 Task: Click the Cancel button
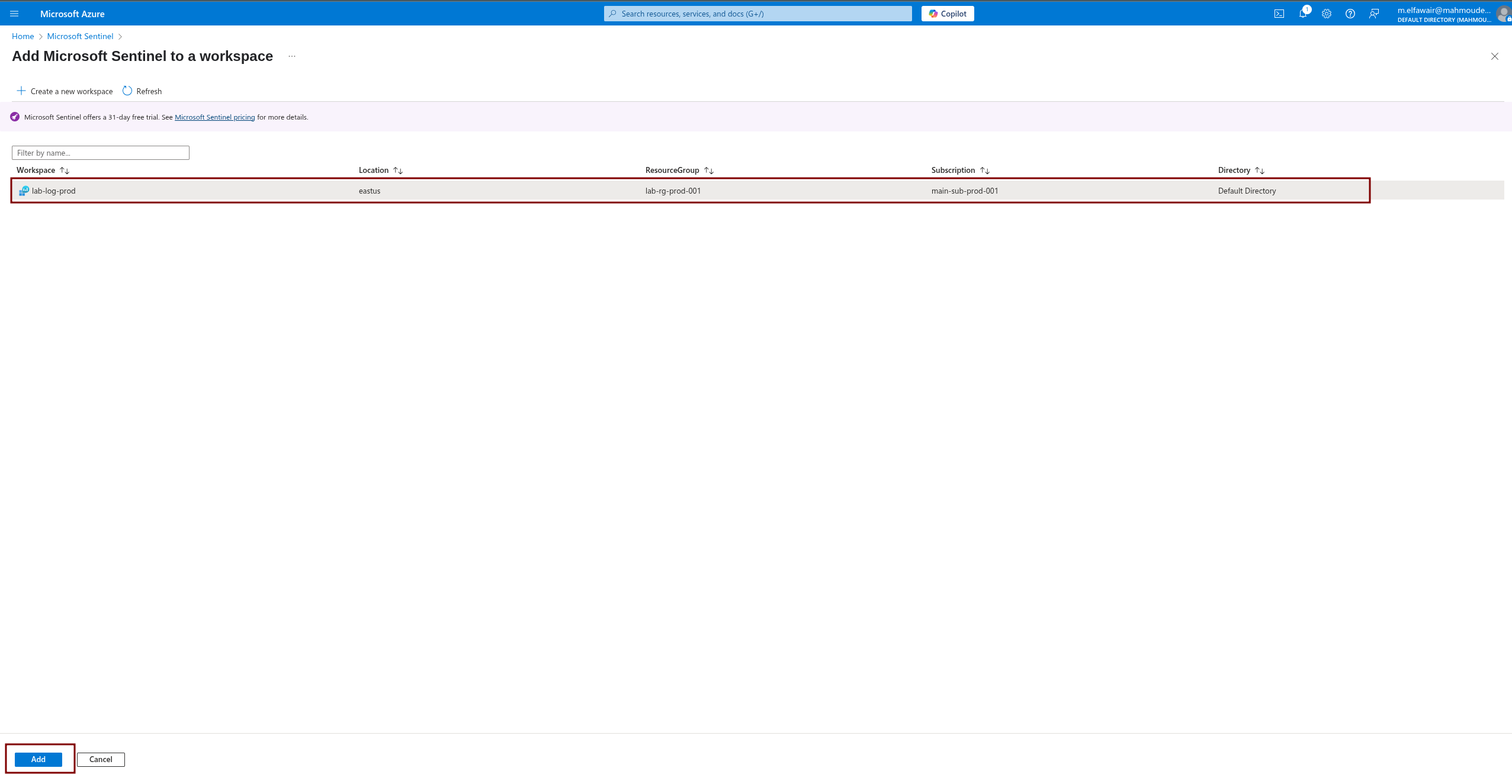(101, 759)
